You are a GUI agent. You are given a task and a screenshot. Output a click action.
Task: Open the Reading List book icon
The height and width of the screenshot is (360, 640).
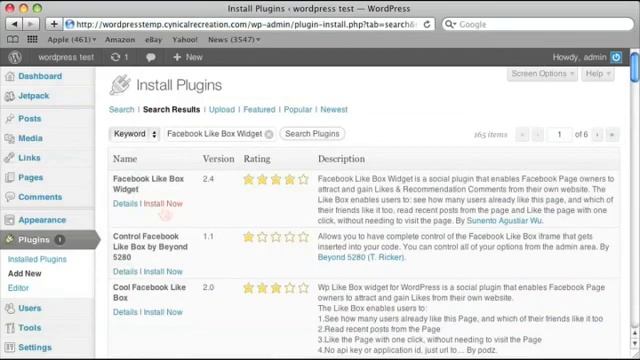pyautogui.click(x=13, y=39)
